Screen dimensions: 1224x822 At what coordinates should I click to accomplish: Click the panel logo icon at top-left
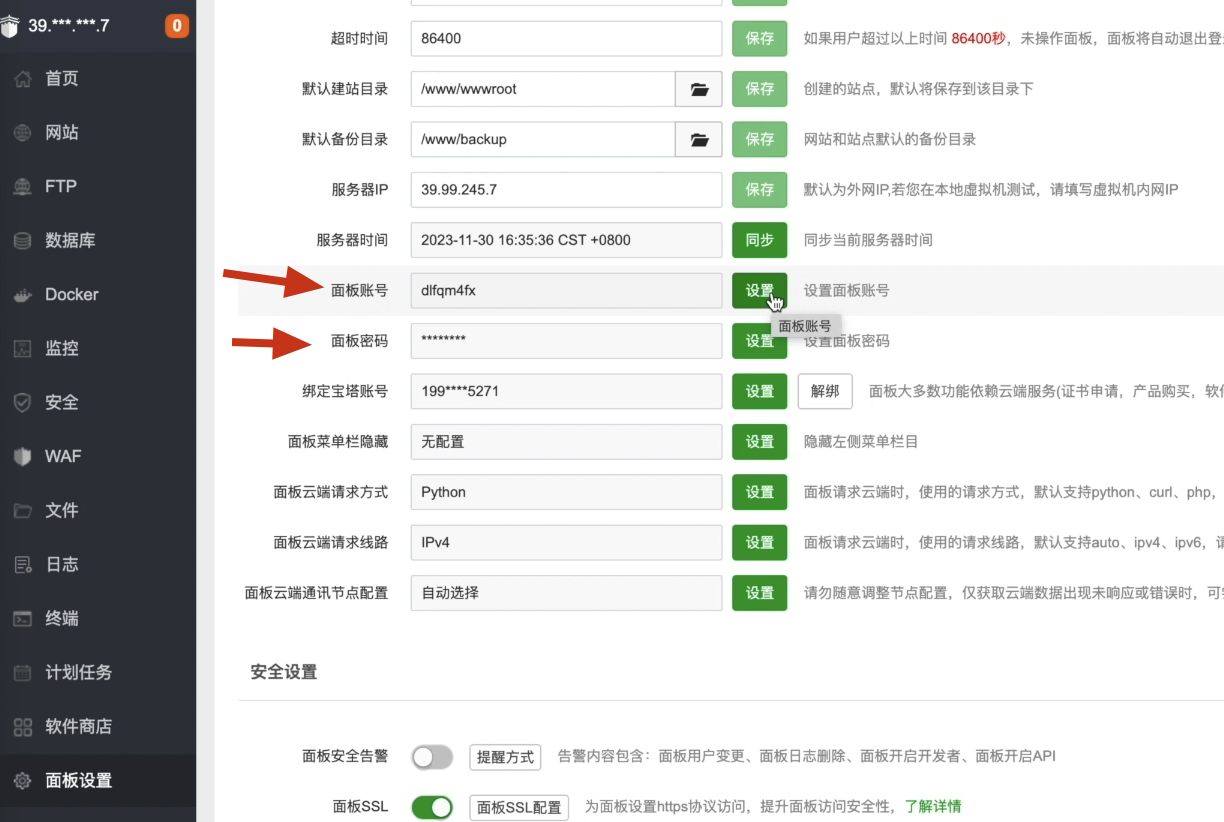(x=9, y=26)
